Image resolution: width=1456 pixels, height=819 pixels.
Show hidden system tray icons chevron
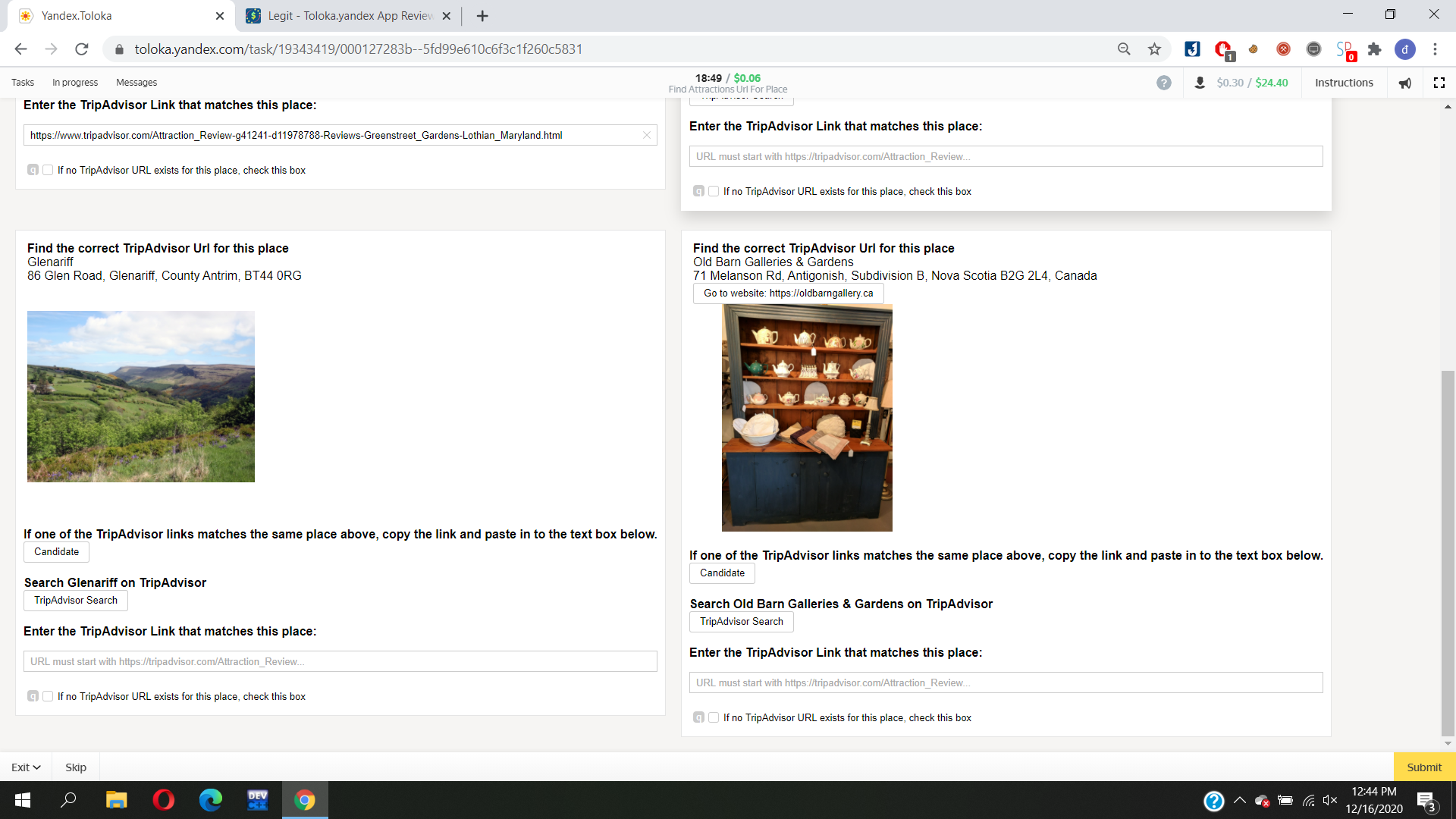tap(1239, 800)
